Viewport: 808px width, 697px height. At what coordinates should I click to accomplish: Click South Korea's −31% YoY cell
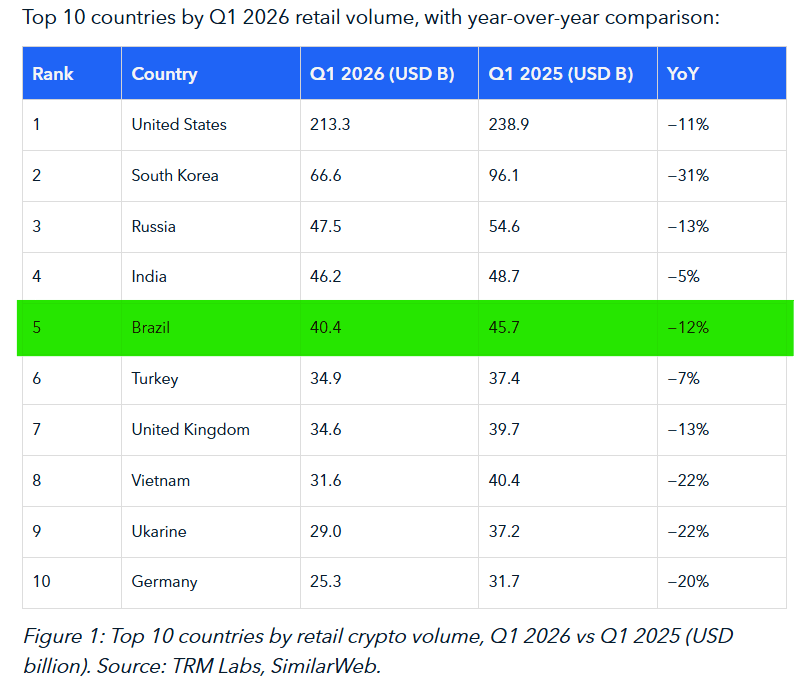pos(688,176)
